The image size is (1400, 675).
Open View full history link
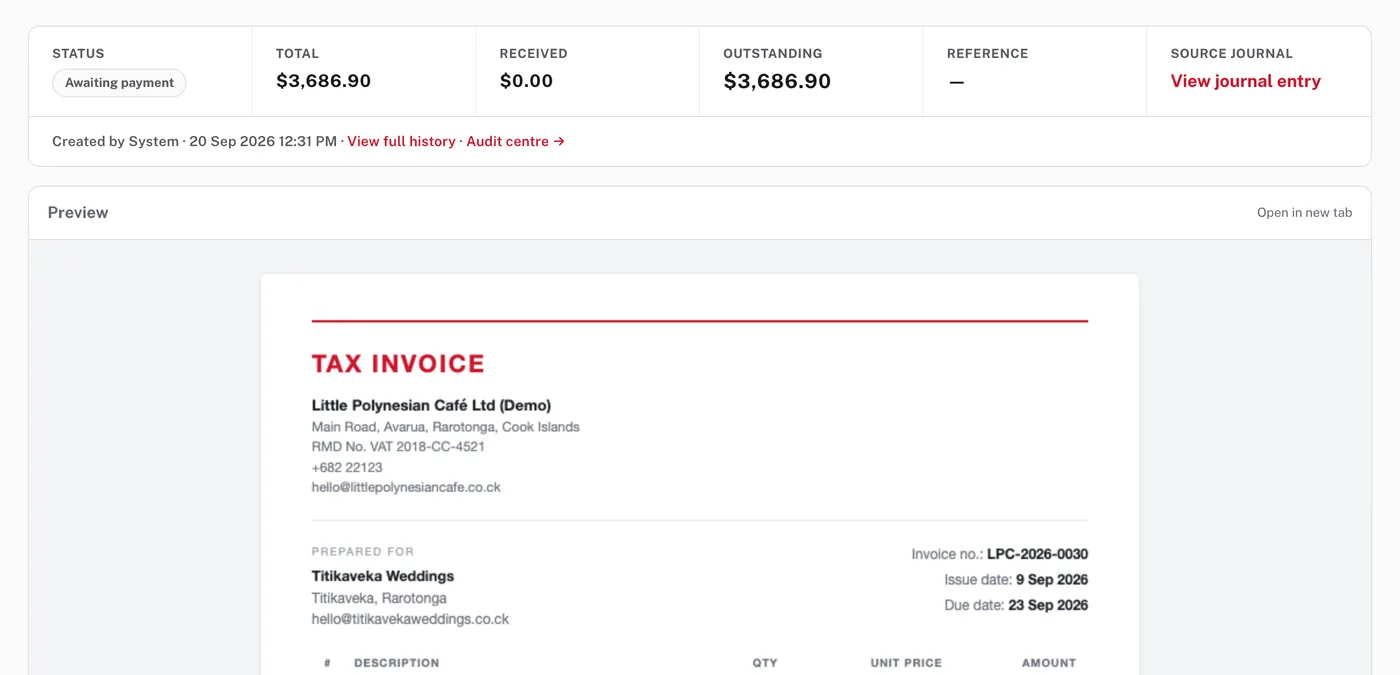(x=401, y=141)
